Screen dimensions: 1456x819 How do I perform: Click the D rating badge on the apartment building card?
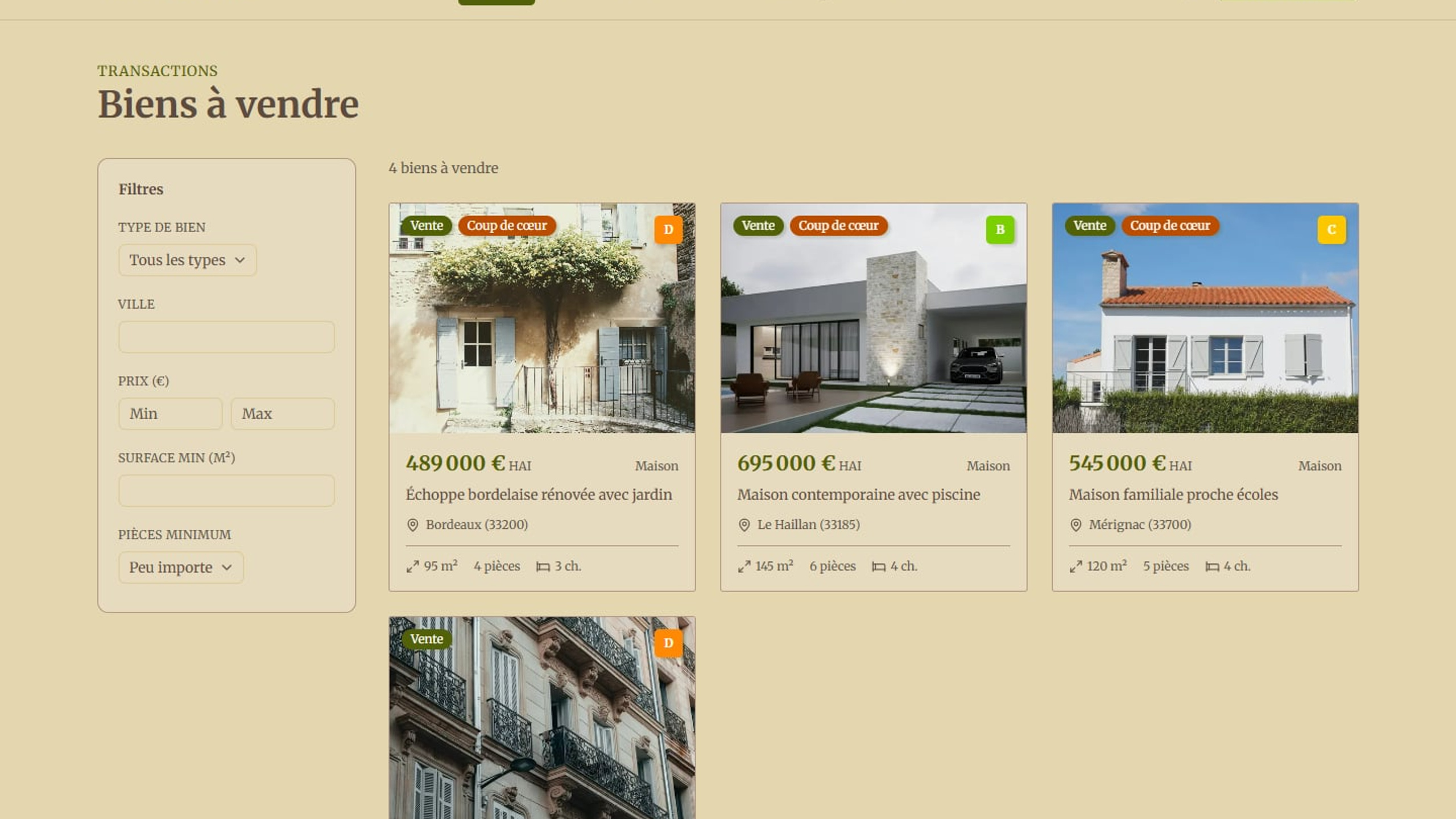668,643
